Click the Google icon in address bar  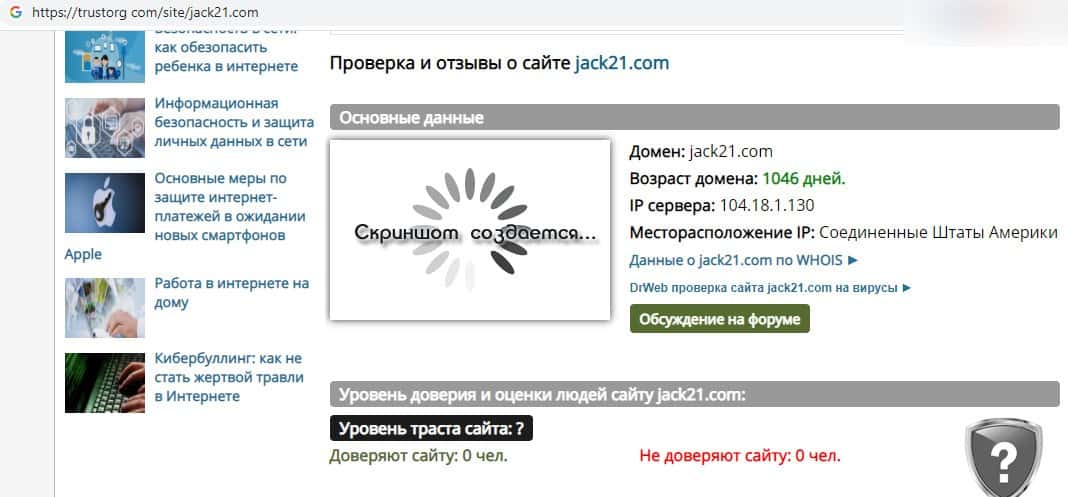[16, 12]
